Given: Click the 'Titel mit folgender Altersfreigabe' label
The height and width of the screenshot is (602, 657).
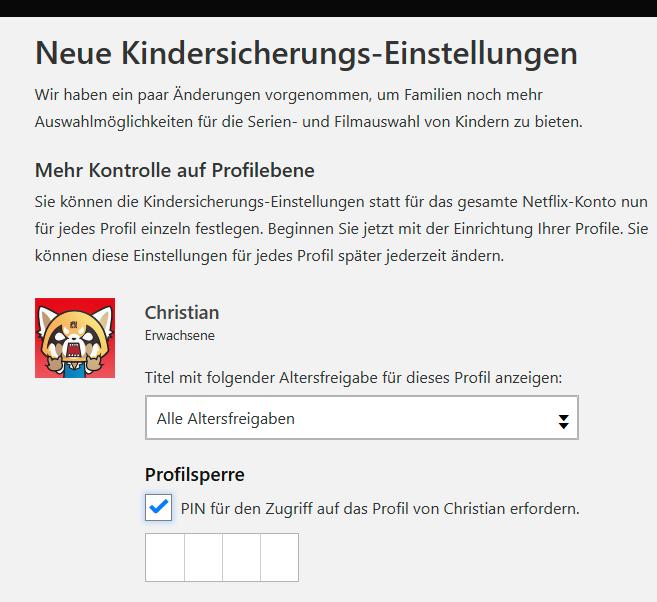Looking at the screenshot, I should [x=354, y=379].
